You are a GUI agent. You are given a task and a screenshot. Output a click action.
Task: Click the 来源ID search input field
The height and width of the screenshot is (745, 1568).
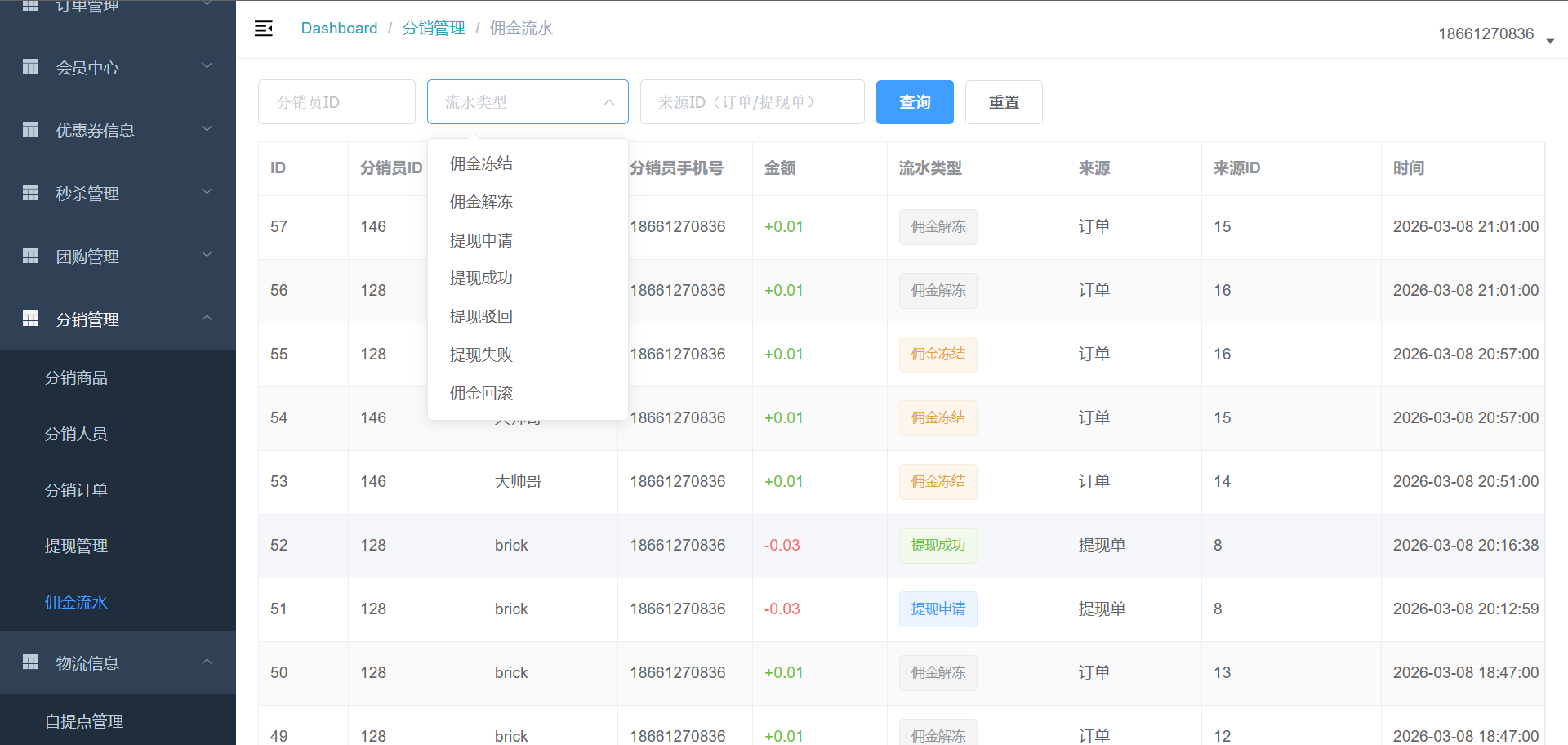tap(751, 102)
